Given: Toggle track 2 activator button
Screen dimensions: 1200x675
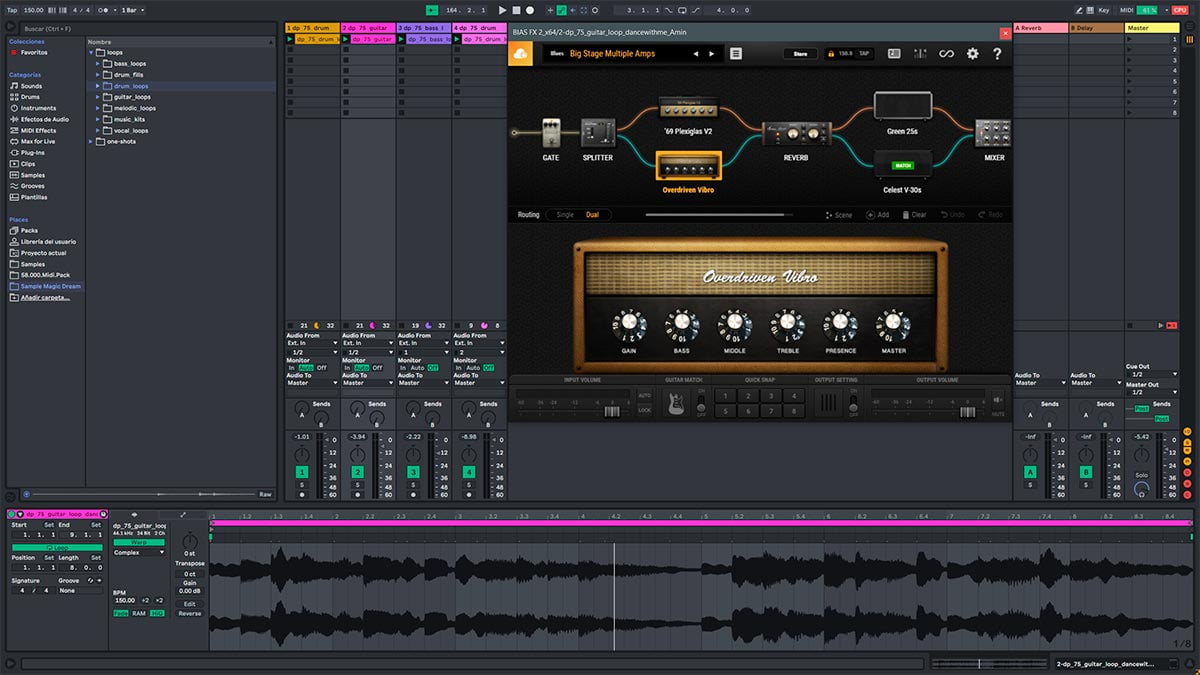Looking at the screenshot, I should [357, 472].
